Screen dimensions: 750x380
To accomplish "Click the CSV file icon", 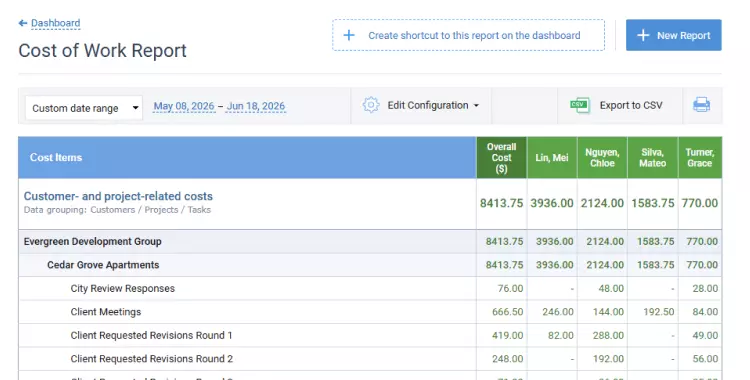I will pos(580,105).
